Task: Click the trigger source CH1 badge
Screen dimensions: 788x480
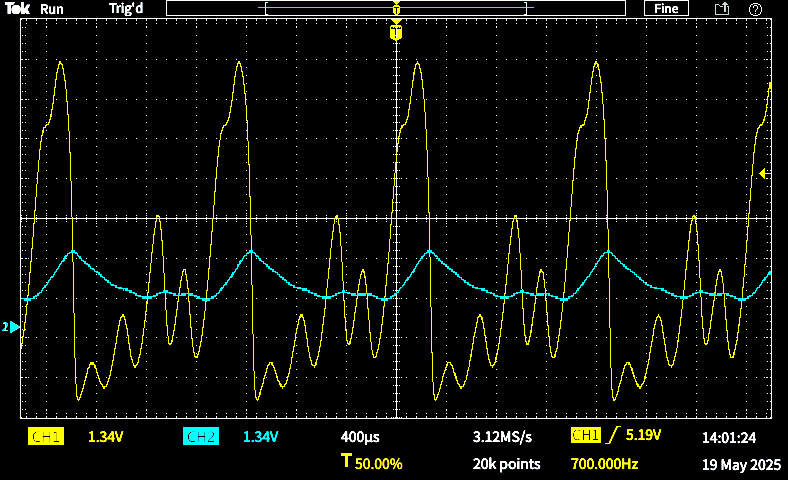Action: click(x=584, y=436)
